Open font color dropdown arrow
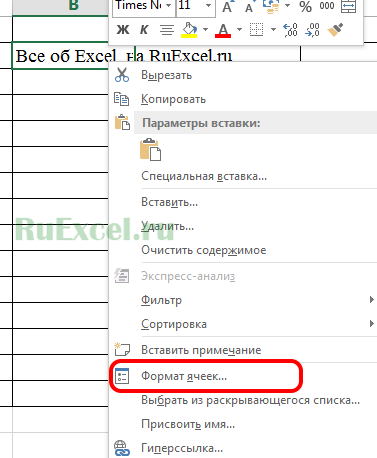Screen dimensions: 377x458 tap(239, 30)
